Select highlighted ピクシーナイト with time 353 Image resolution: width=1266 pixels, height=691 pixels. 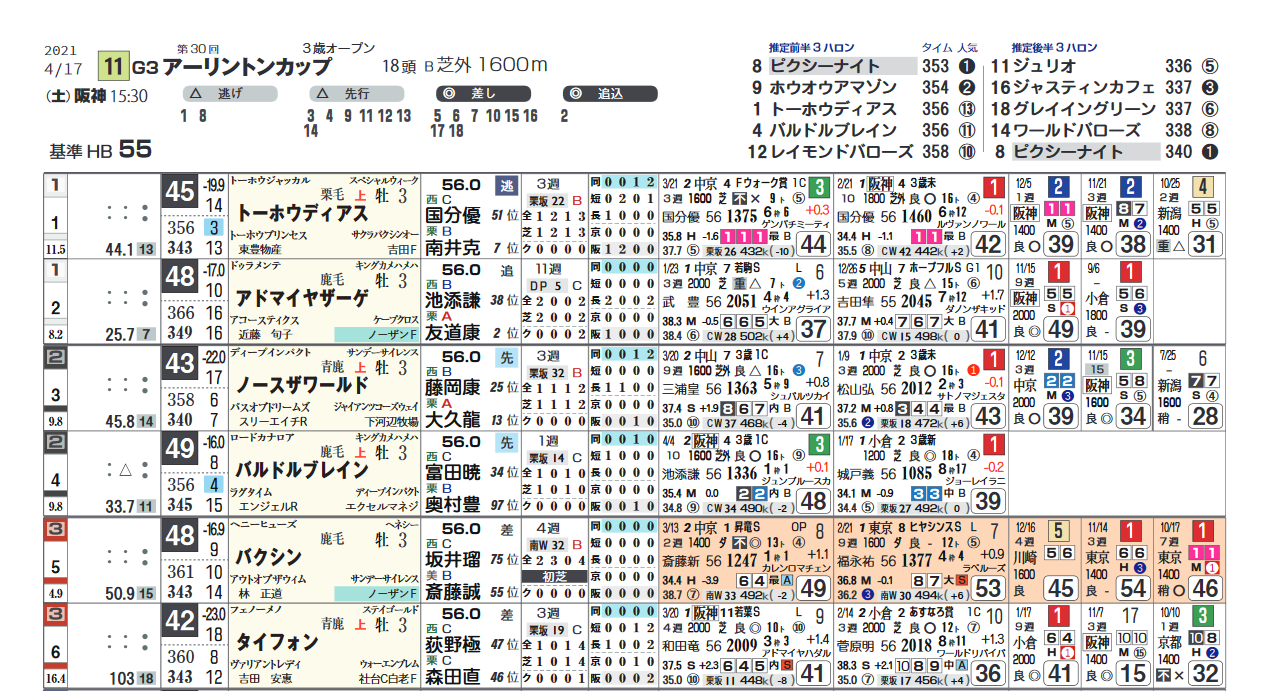842,66
